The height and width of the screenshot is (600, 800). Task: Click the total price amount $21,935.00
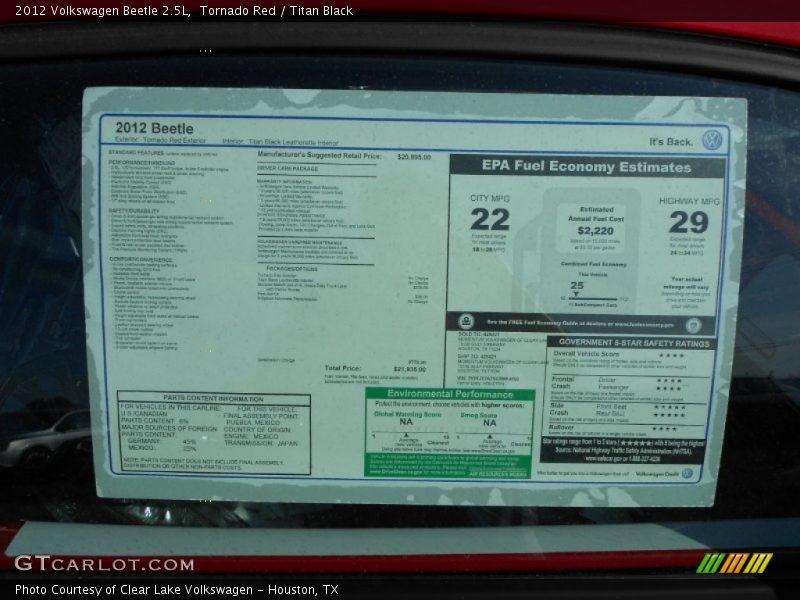pos(410,369)
